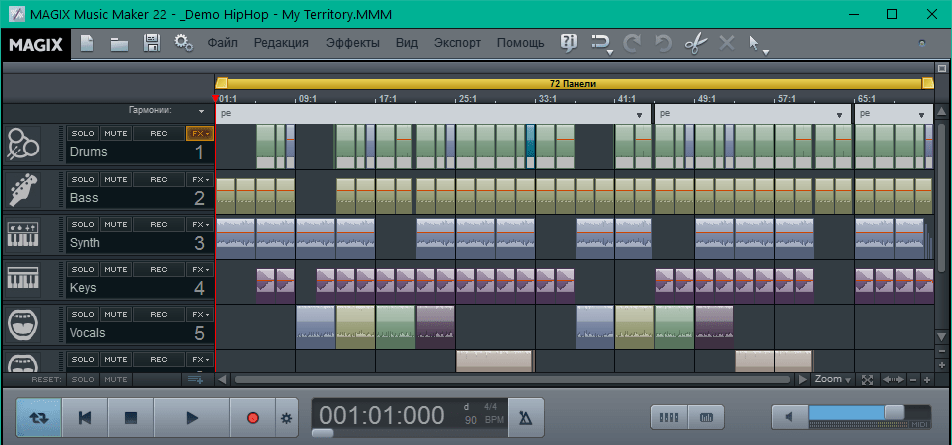Mute the Keys track
The width and height of the screenshot is (952, 445).
(115, 269)
